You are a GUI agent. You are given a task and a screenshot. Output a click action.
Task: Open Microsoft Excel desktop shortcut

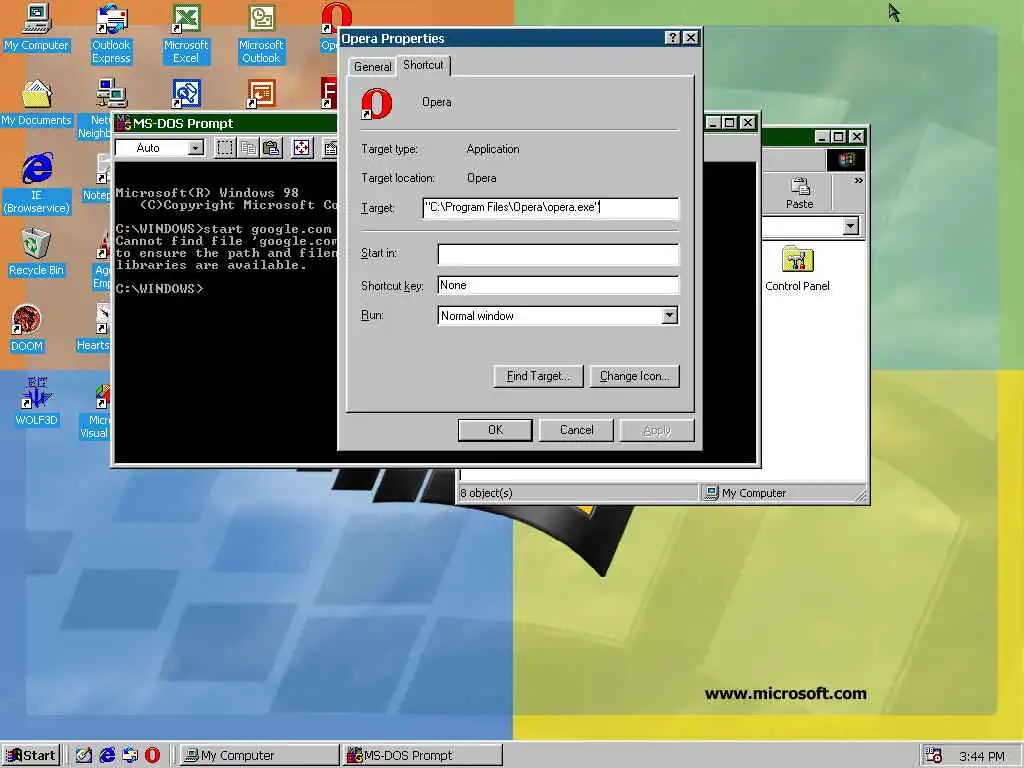pos(186,34)
